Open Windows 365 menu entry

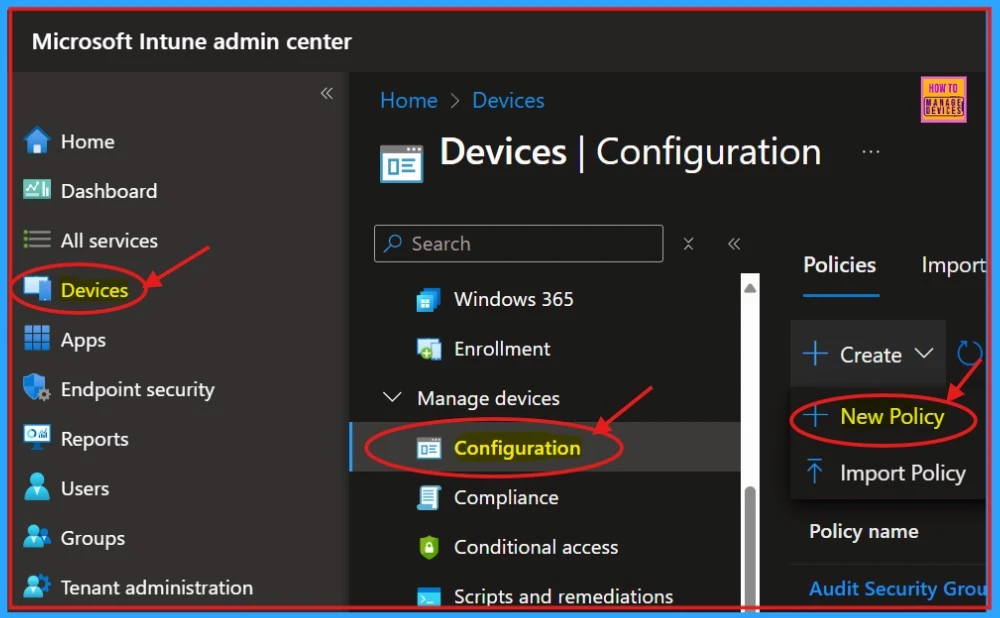513,299
